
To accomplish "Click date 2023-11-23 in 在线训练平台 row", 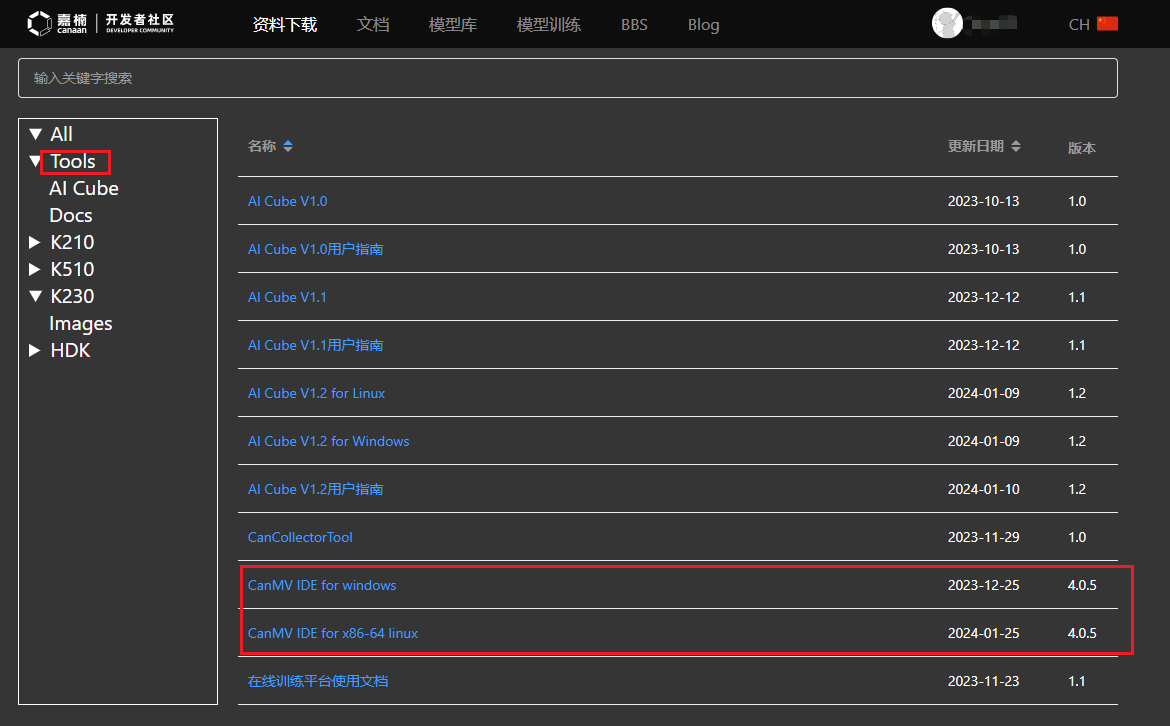I will click(x=983, y=681).
